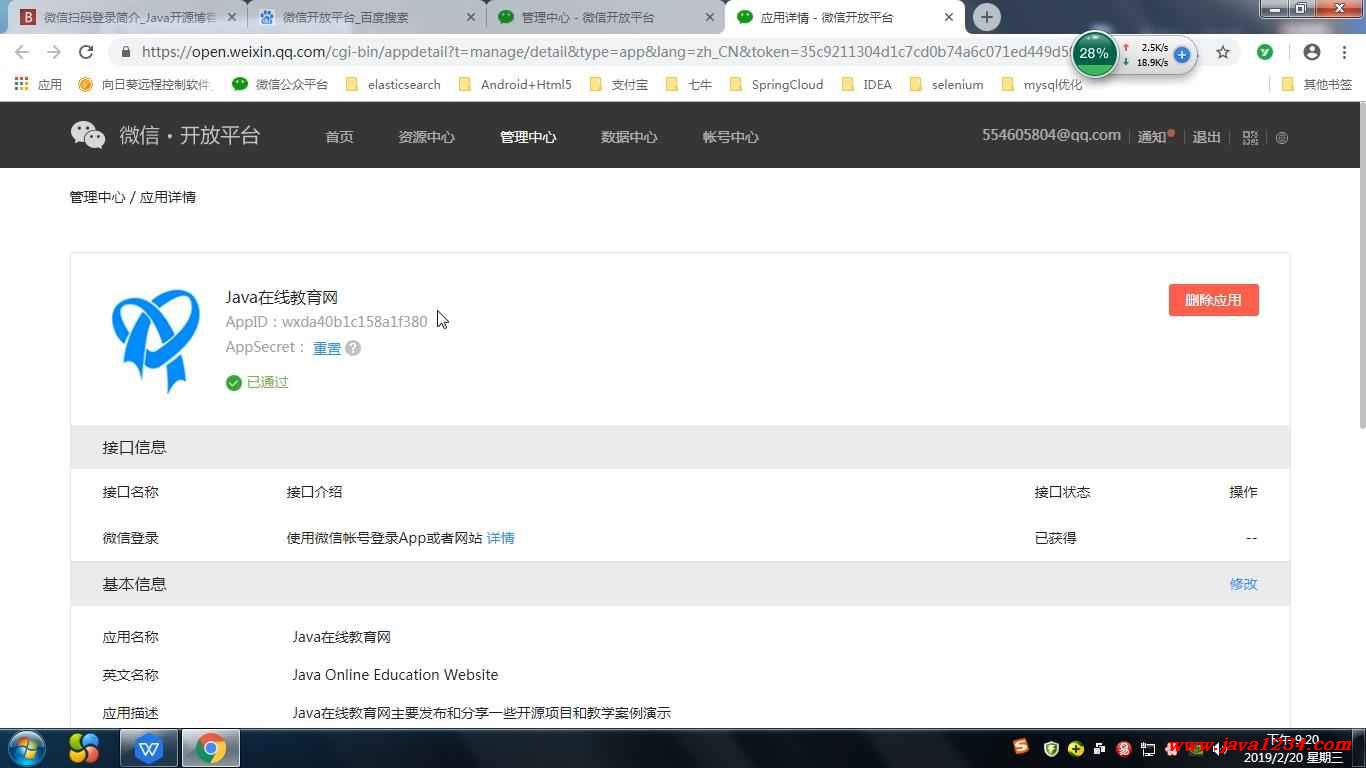This screenshot has width=1366, height=768.
Task: Open the SpringCloud bookmark folder
Action: [777, 85]
